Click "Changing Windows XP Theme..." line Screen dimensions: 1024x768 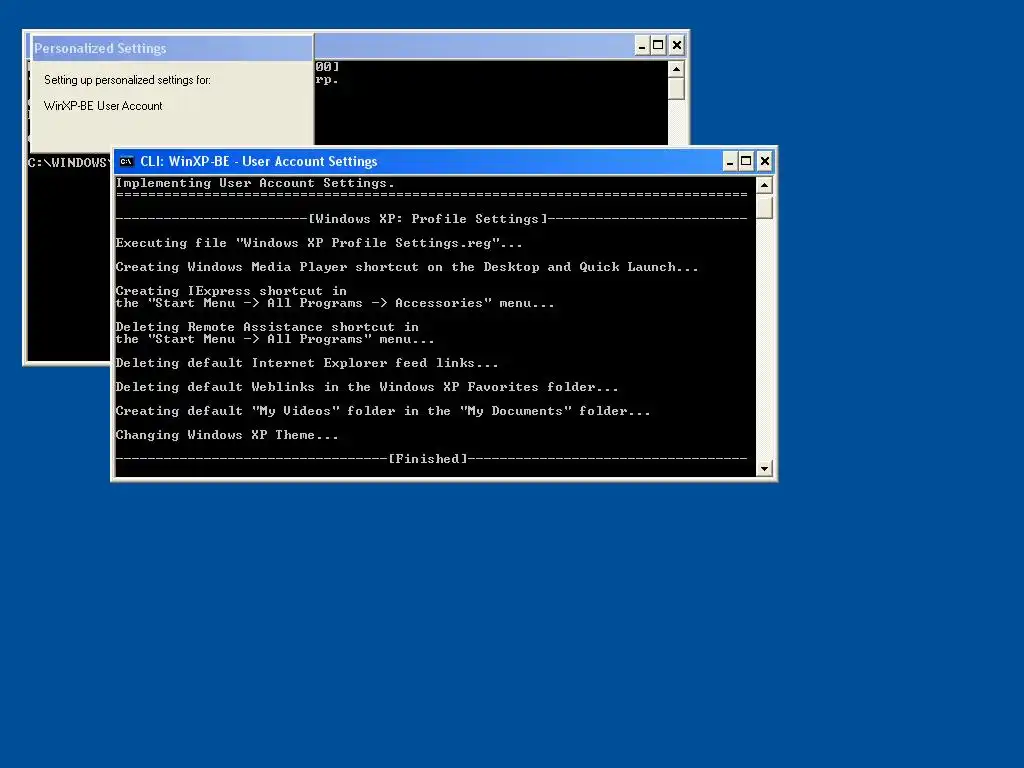click(x=227, y=435)
